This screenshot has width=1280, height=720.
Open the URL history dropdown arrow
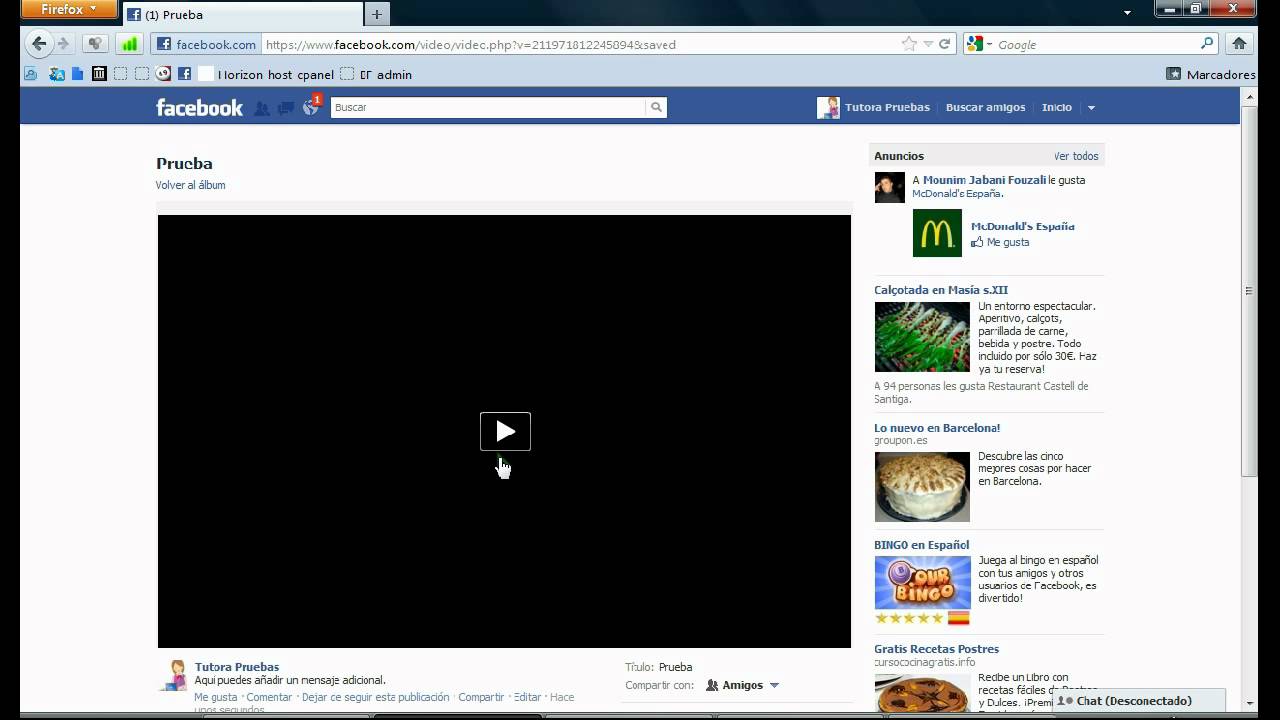coord(928,44)
